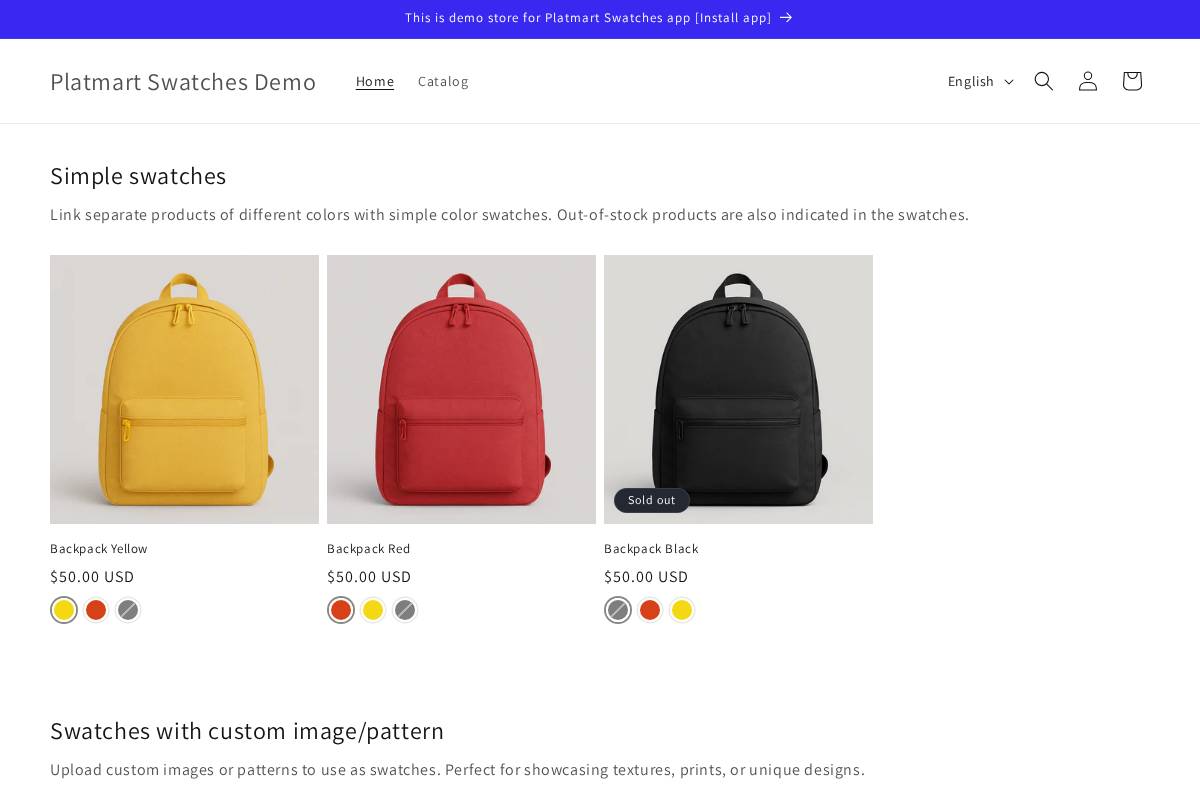
Task: Click the selected sold-out swatch on Backpack Black
Action: pyautogui.click(x=618, y=610)
